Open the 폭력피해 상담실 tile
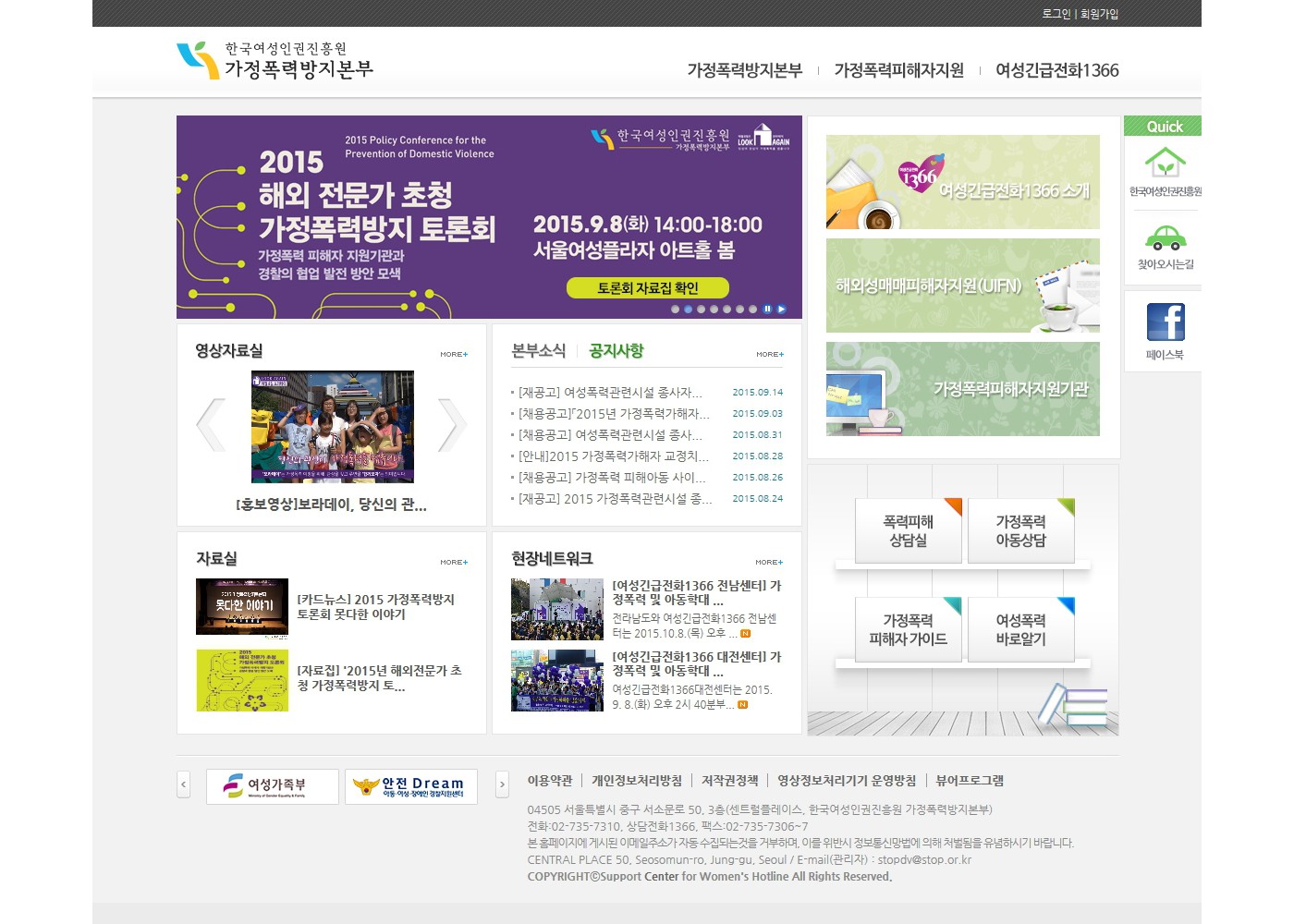 (909, 531)
